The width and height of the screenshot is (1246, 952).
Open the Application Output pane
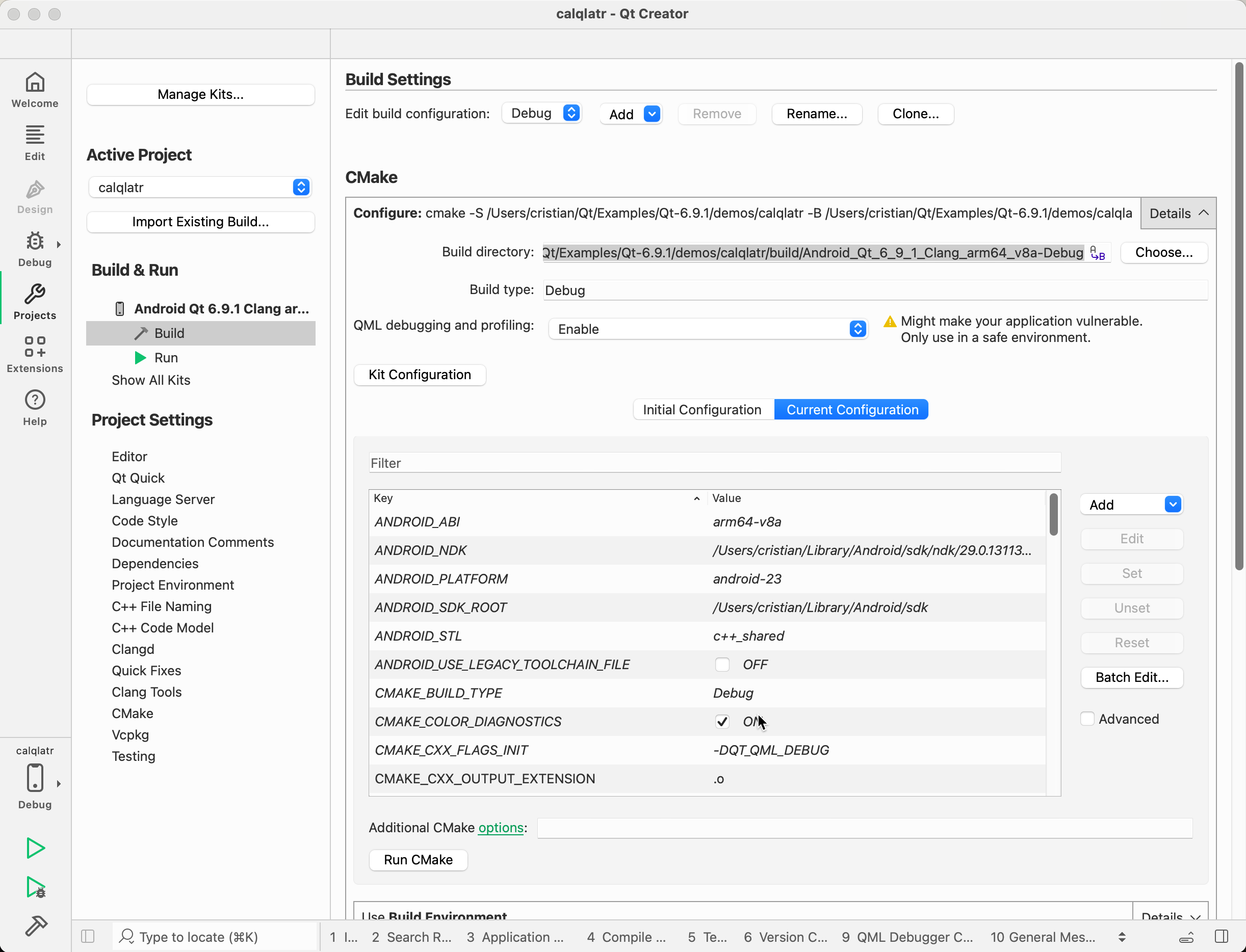pos(515,937)
